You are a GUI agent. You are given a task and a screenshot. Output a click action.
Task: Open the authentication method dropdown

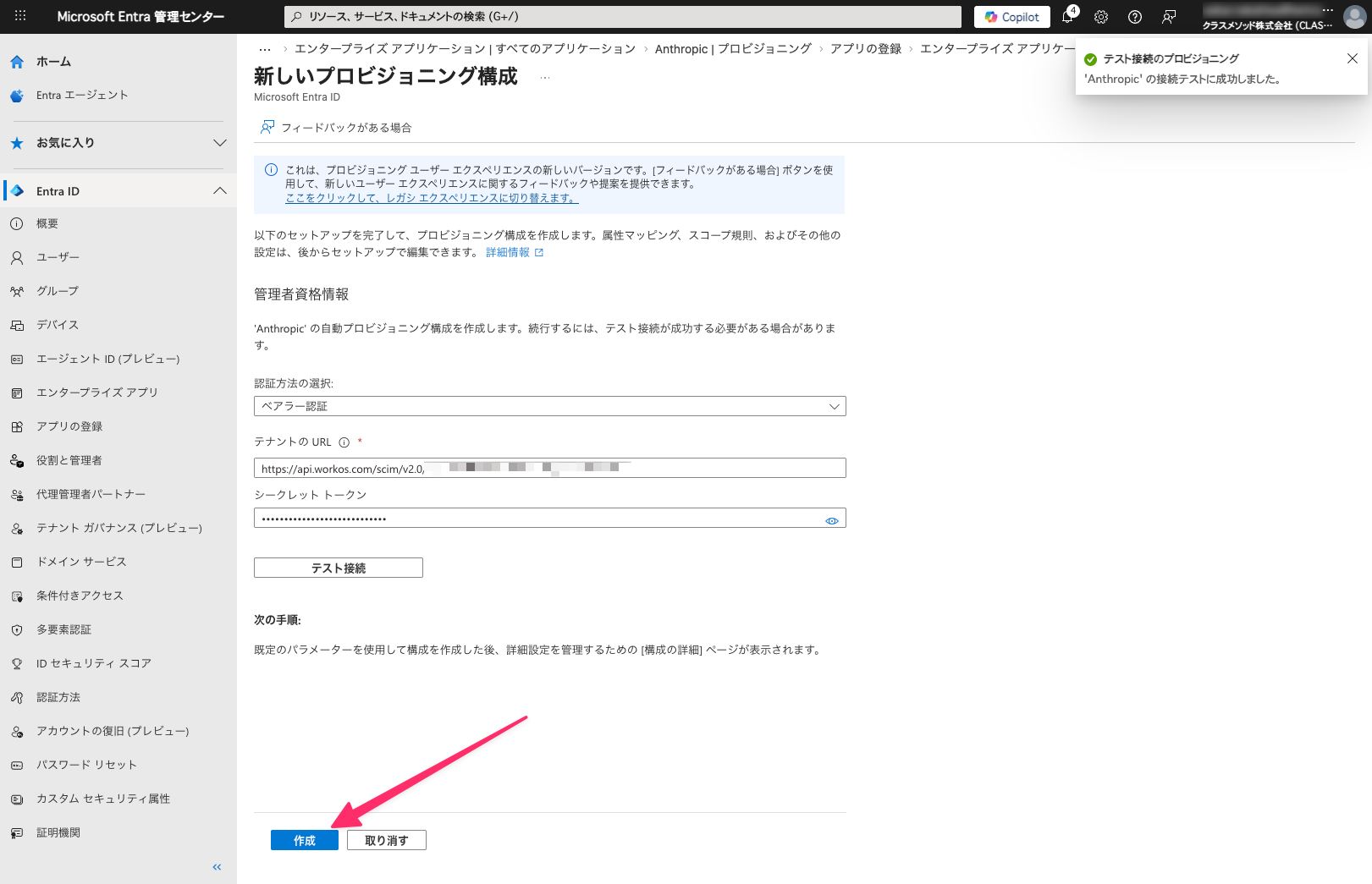pyautogui.click(x=549, y=406)
